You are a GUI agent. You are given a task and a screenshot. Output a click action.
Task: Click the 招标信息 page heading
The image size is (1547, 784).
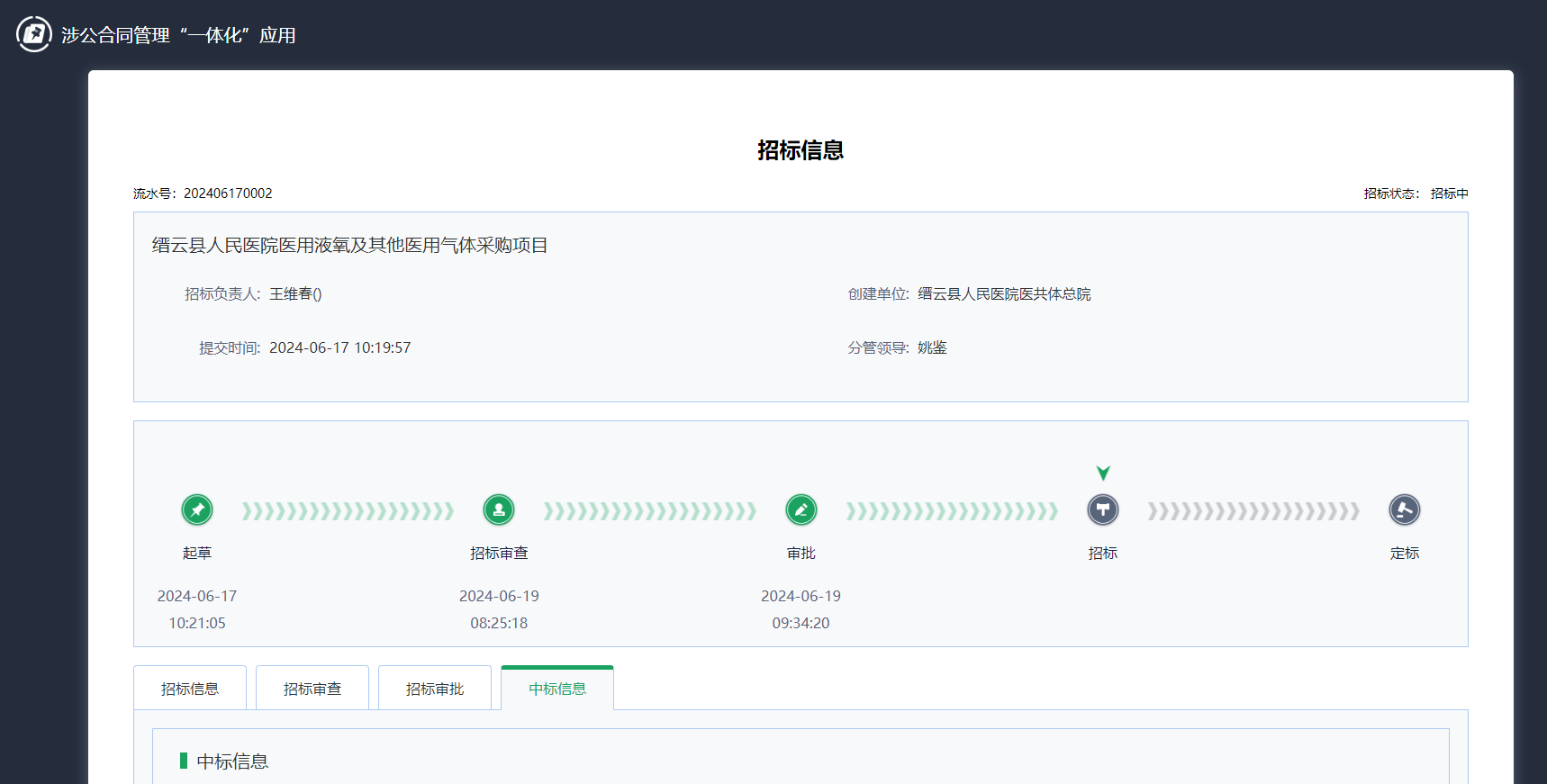point(801,149)
